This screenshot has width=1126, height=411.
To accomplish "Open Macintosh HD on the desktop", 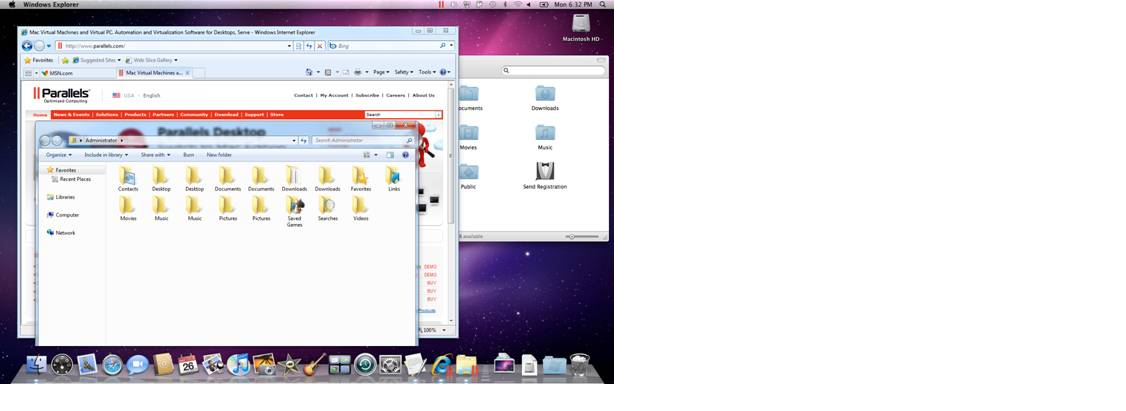I will [x=580, y=27].
